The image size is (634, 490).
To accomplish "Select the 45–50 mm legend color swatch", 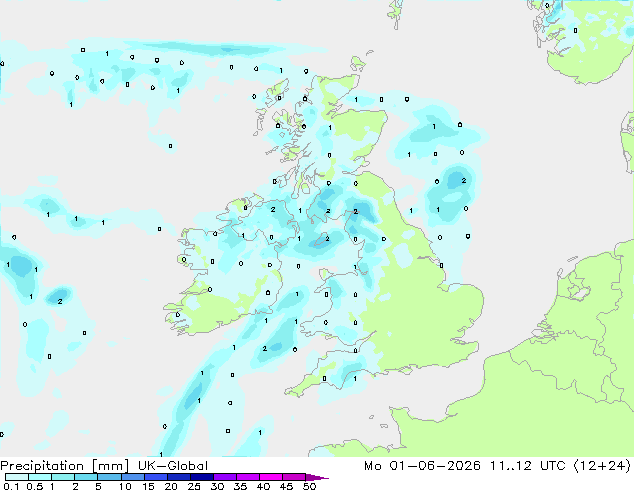I will click(293, 477).
